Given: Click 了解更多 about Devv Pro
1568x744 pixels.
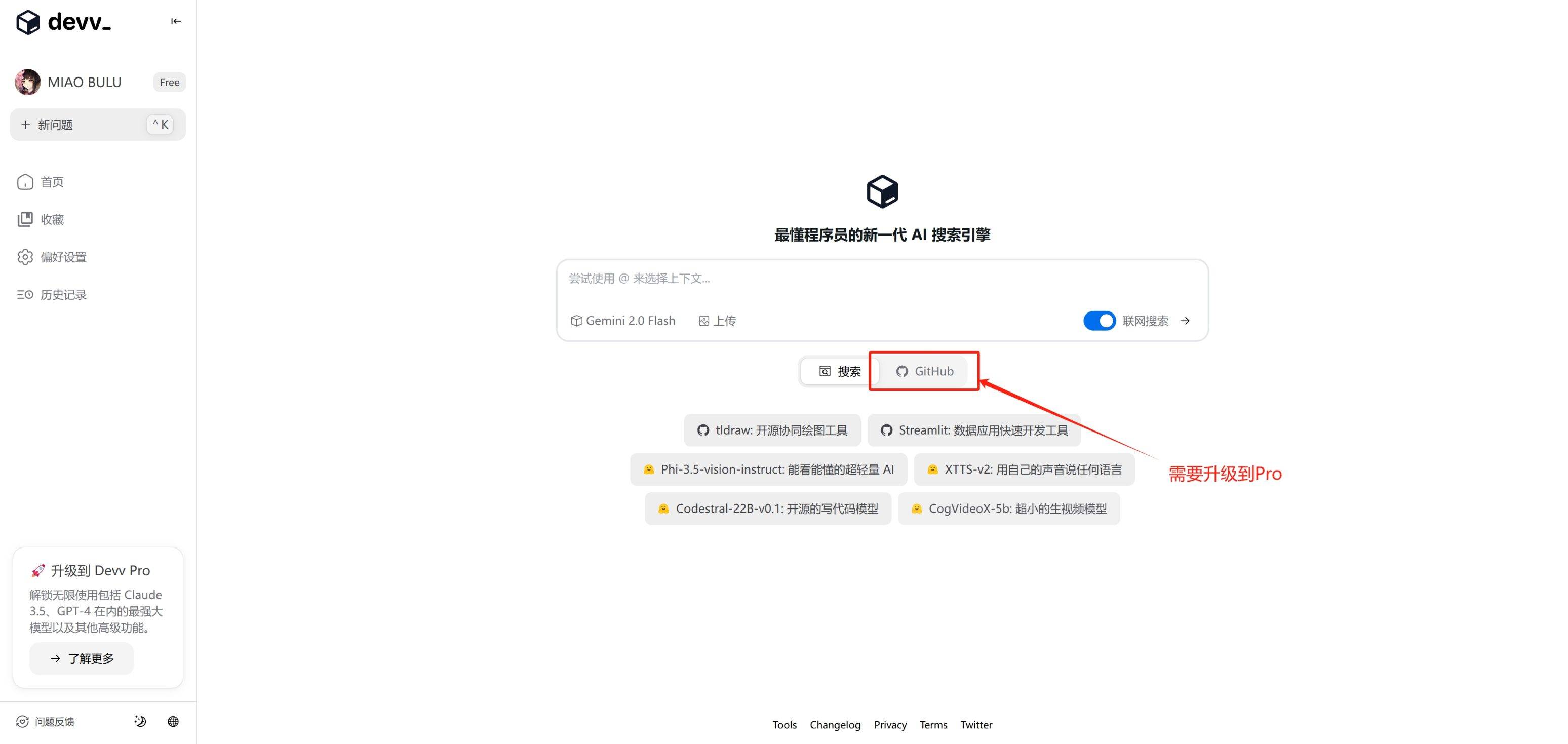Looking at the screenshot, I should tap(82, 659).
